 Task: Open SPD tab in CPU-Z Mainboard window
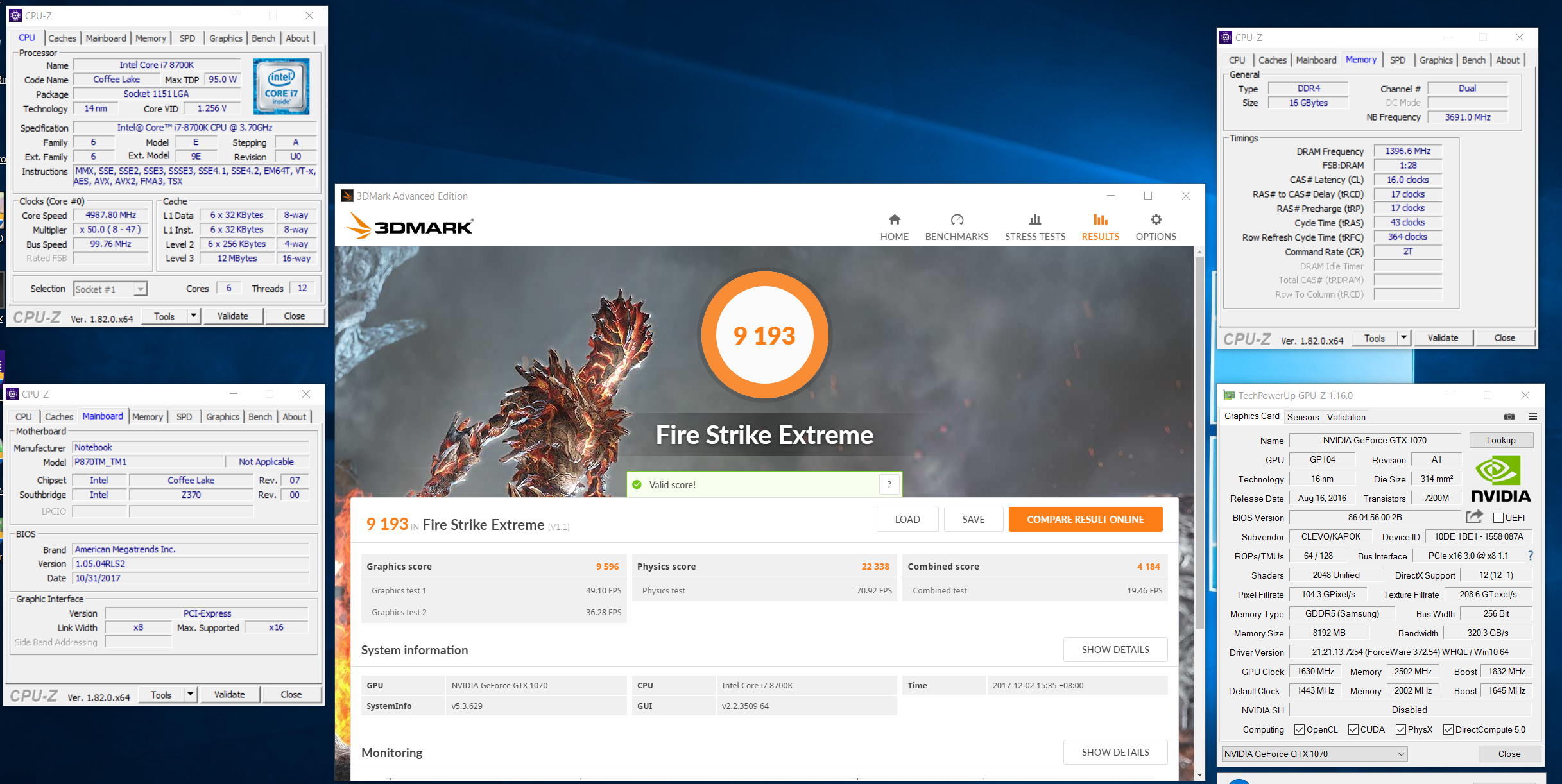tap(184, 416)
